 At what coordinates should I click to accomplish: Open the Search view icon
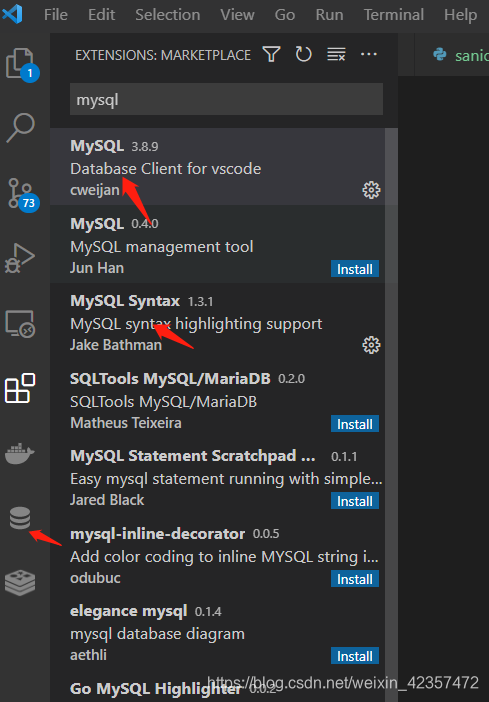20,128
